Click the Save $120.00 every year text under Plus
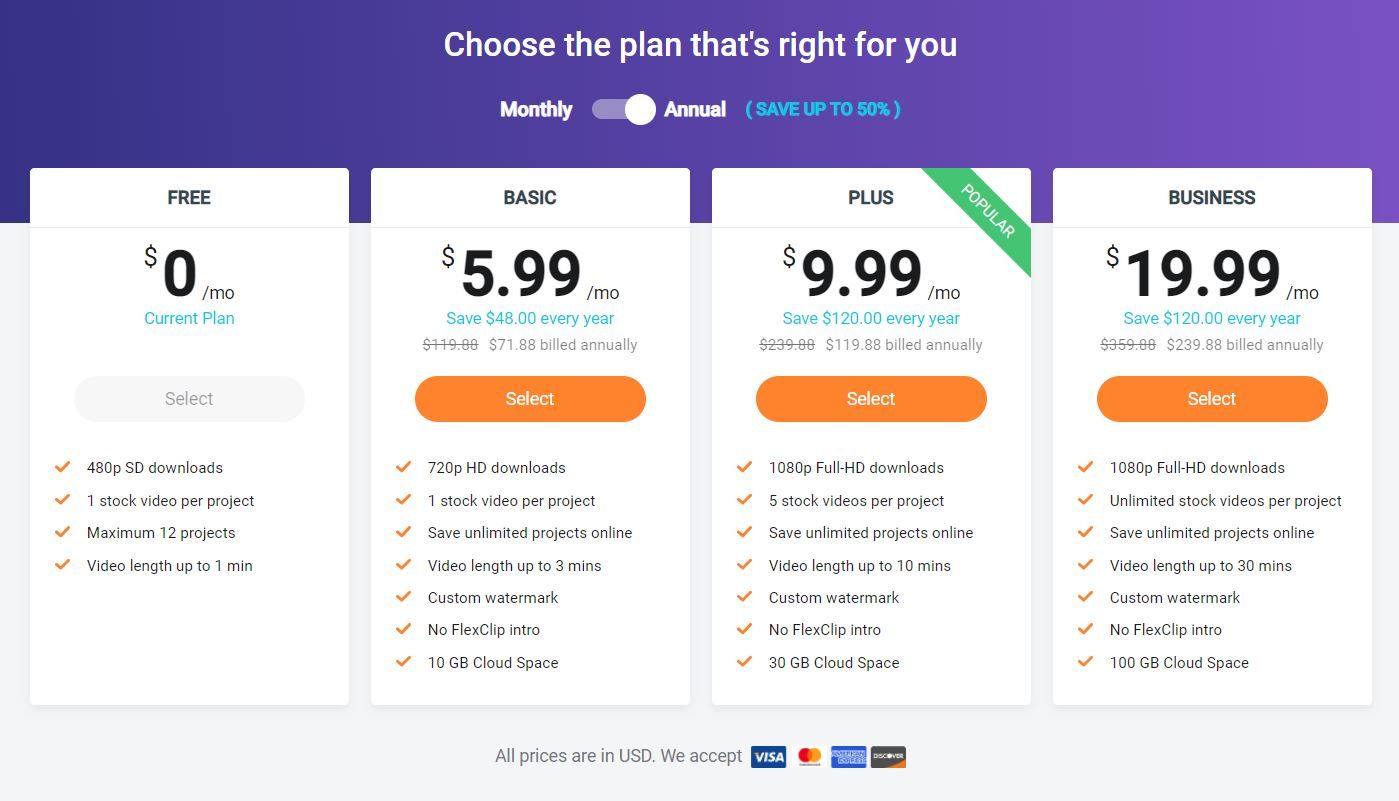Viewport: 1399px width, 801px height. (x=871, y=318)
